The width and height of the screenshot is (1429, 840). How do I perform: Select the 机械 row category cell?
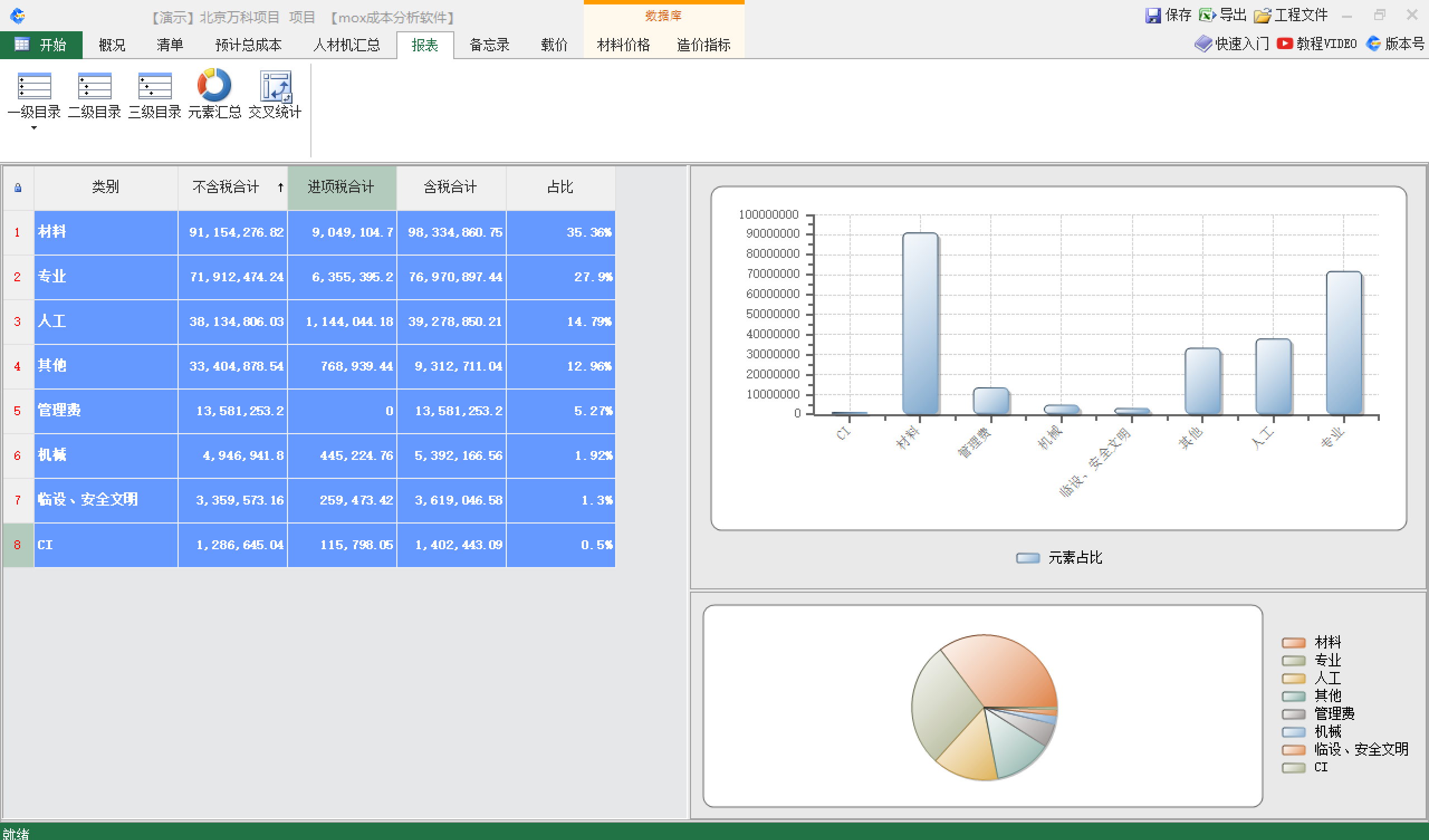coord(106,455)
